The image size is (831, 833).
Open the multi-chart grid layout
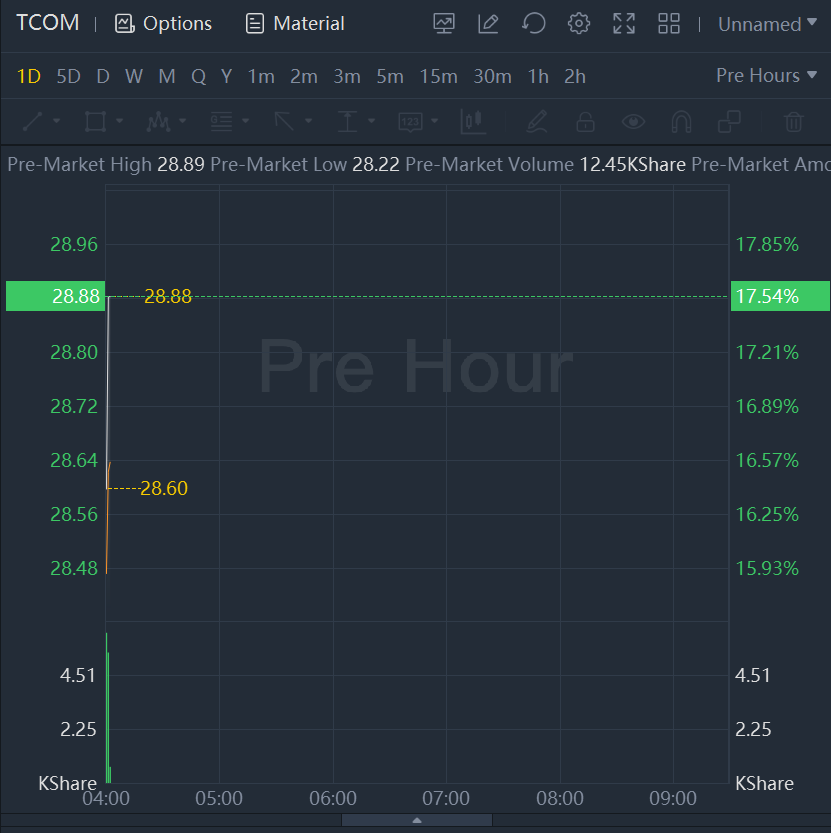pos(669,24)
